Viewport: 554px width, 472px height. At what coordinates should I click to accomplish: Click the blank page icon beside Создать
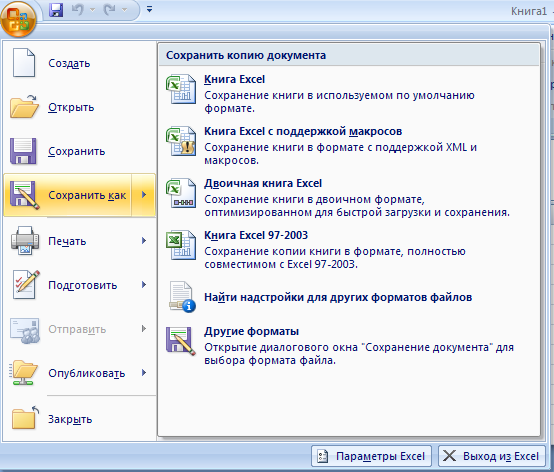coord(24,63)
